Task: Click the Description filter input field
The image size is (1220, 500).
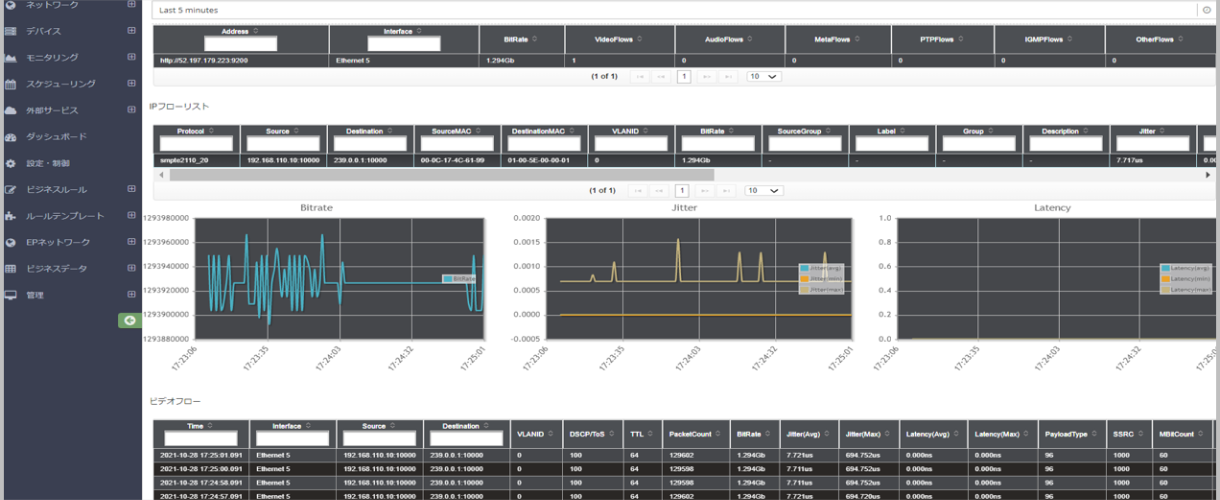Action: [1065, 144]
